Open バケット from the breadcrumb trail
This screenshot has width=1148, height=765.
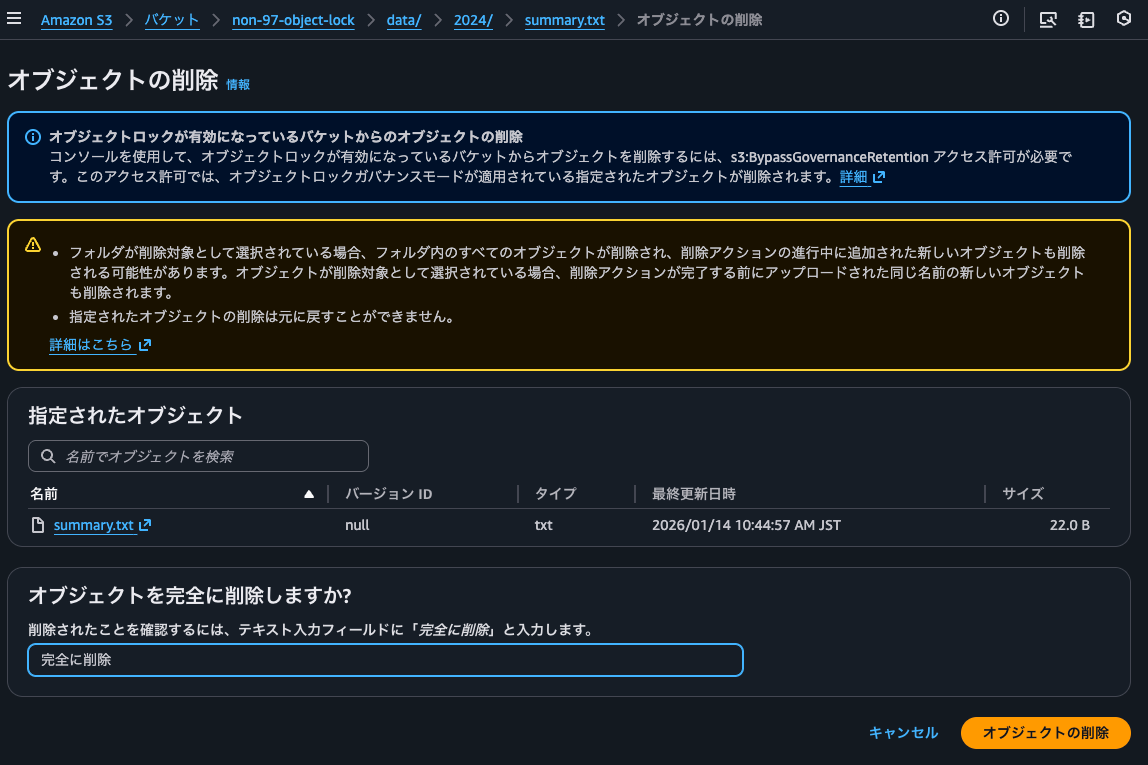(x=172, y=19)
